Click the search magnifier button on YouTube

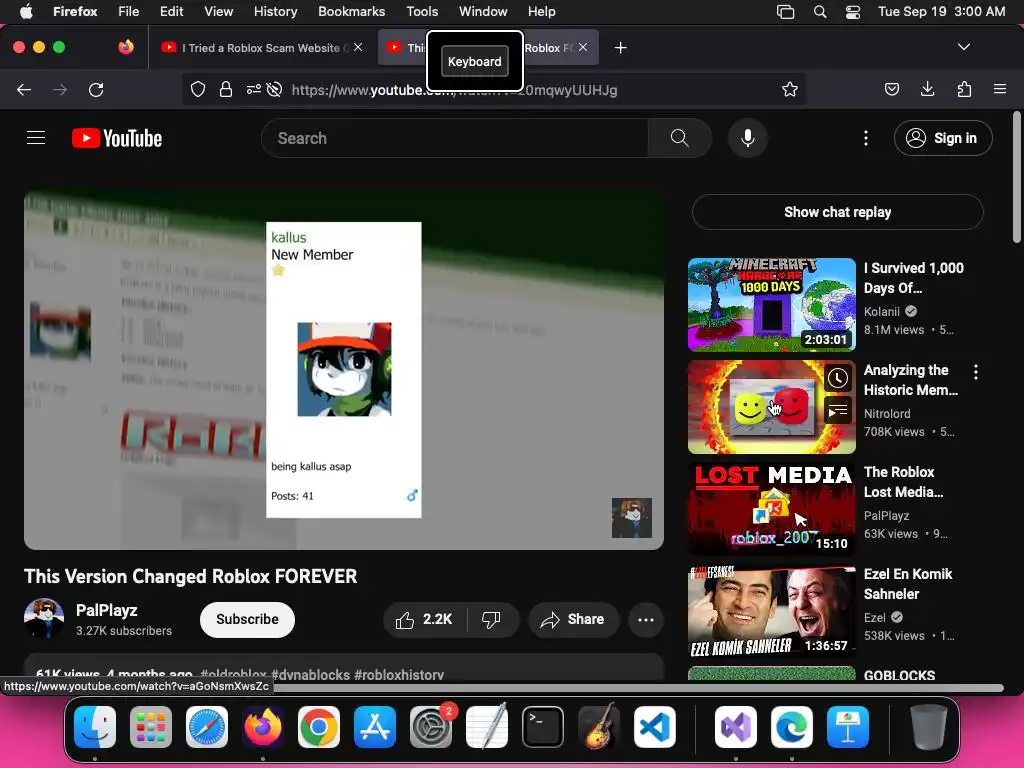click(679, 138)
